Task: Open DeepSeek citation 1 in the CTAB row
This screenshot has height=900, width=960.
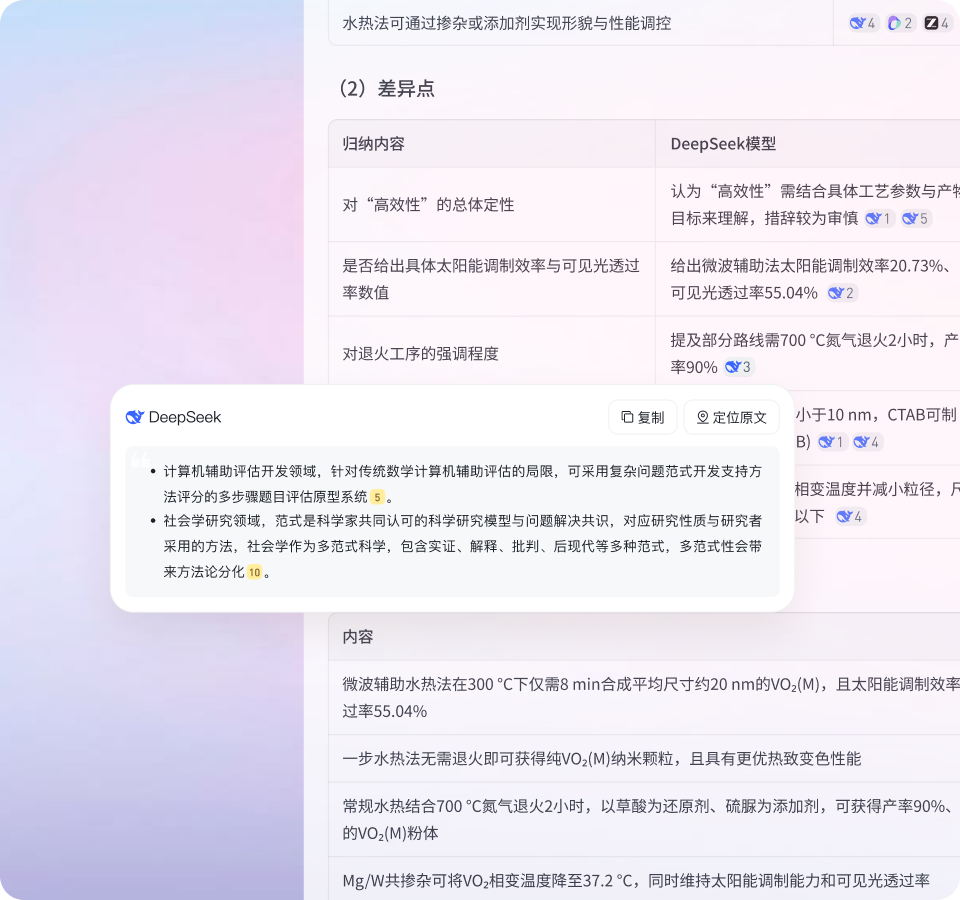Action: coord(832,442)
